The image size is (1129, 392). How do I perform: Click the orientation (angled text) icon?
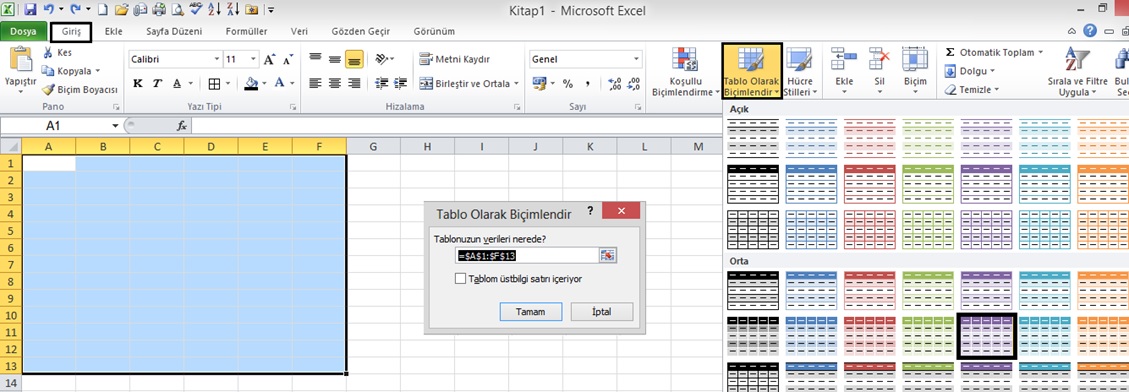tap(382, 59)
